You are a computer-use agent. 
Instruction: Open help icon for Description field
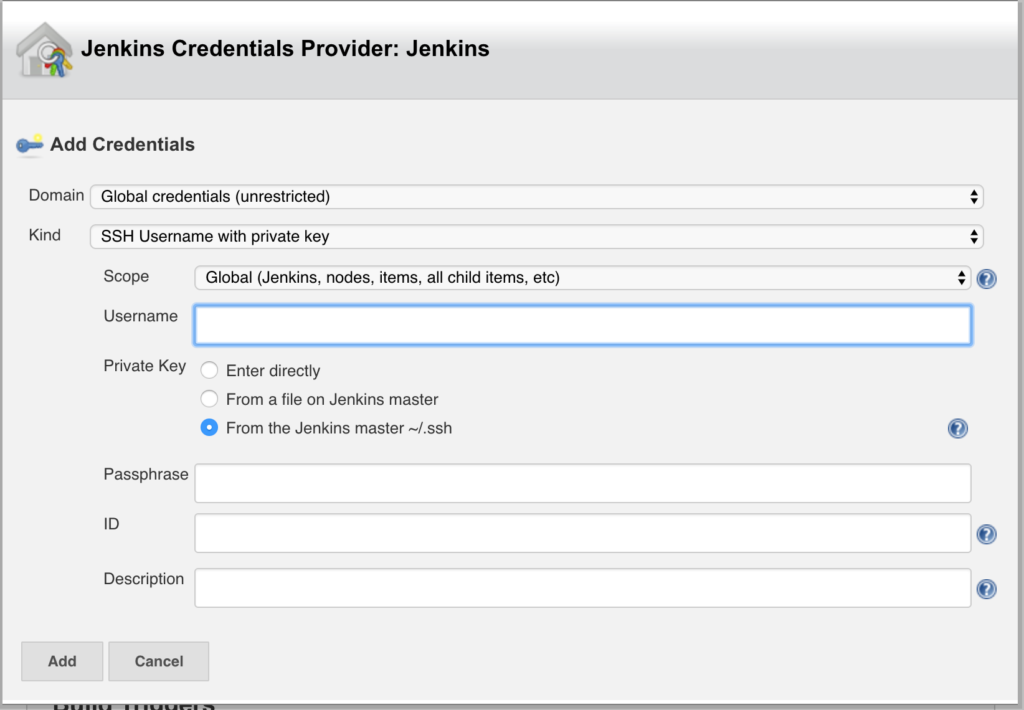tap(986, 589)
